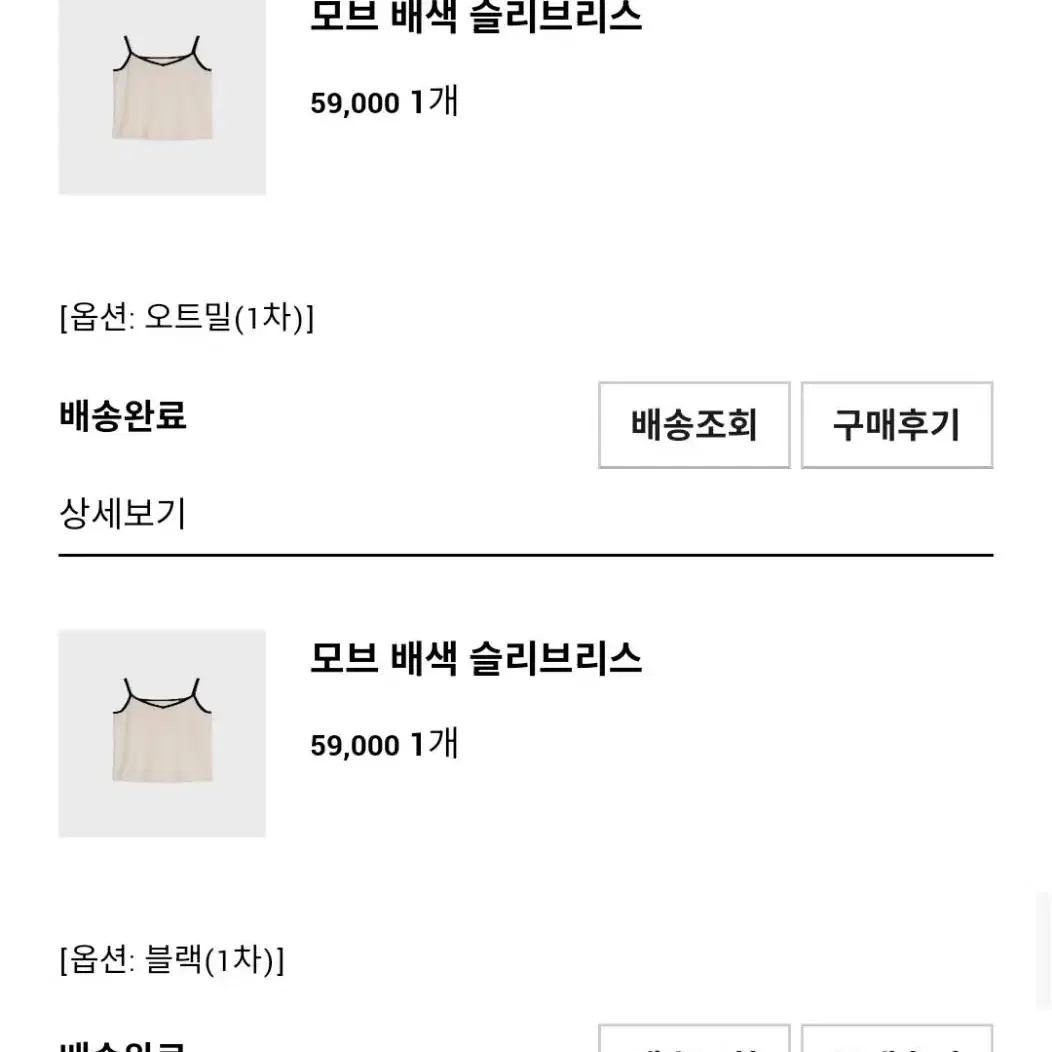Select the 59,000 price of the 블랙 item

tap(355, 745)
